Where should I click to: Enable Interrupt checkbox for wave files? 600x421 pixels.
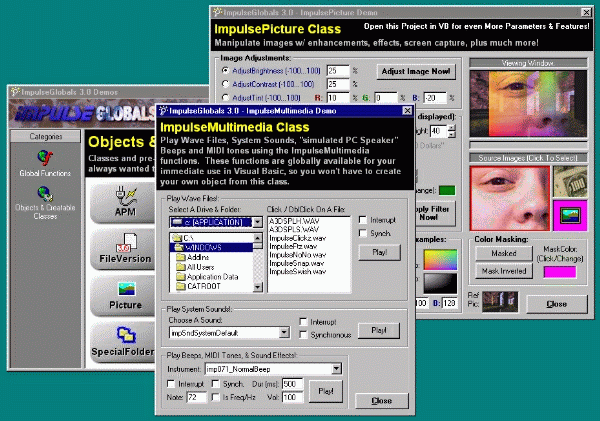point(363,220)
